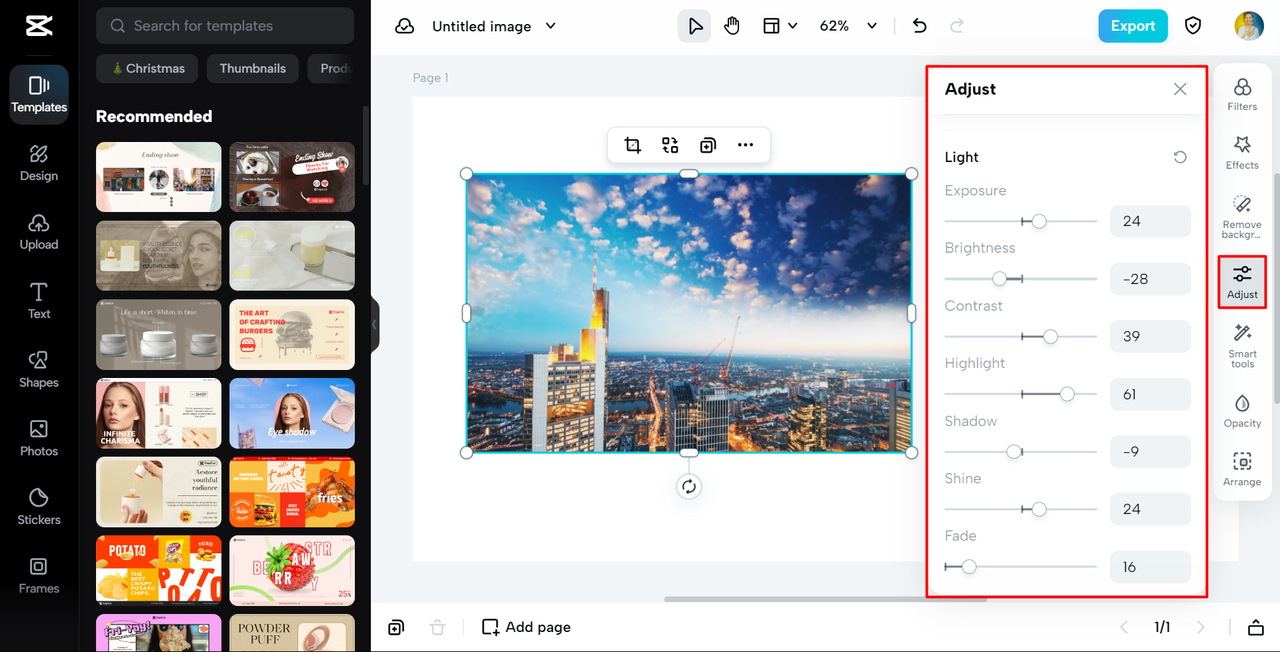Click the Exposure value field showing 24
This screenshot has height=652, width=1280.
pyautogui.click(x=1150, y=221)
